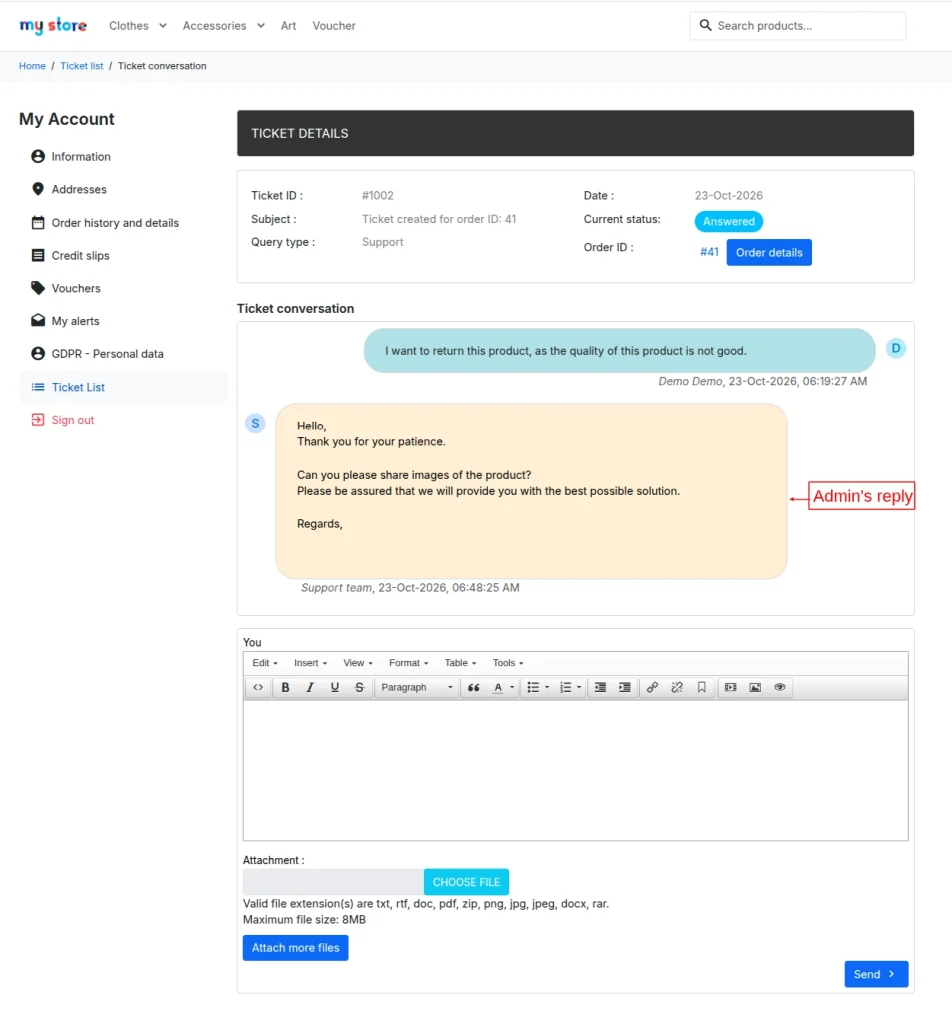Send the ticket reply
This screenshot has width=952, height=1024.
pos(876,974)
